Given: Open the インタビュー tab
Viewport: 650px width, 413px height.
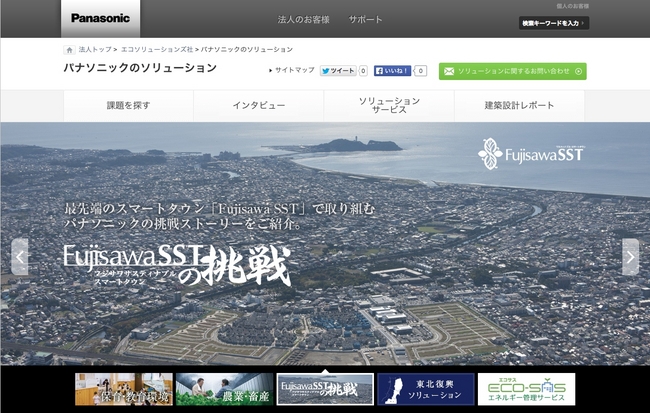Looking at the screenshot, I should [x=258, y=106].
